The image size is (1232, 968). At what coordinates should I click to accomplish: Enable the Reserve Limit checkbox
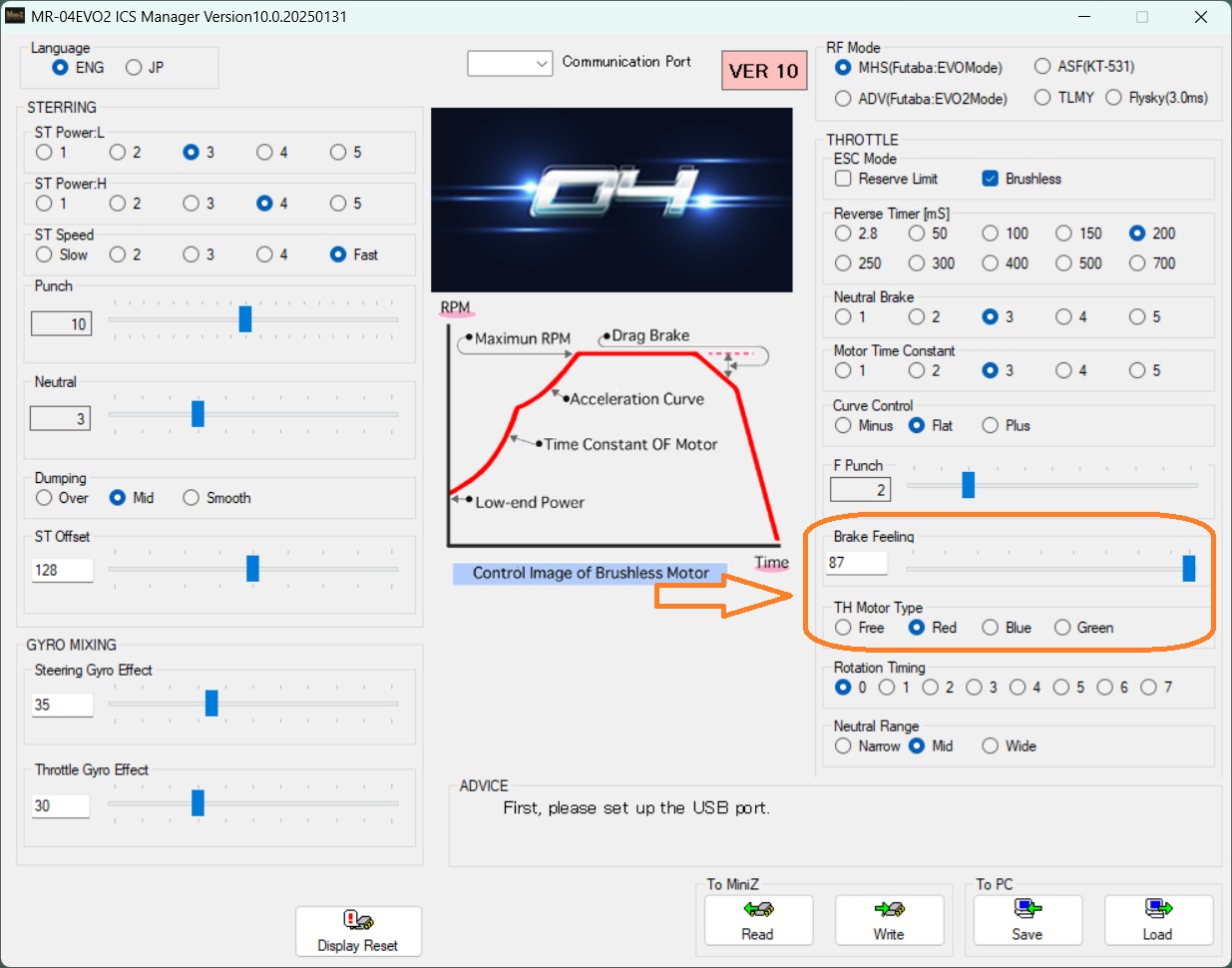[x=844, y=179]
